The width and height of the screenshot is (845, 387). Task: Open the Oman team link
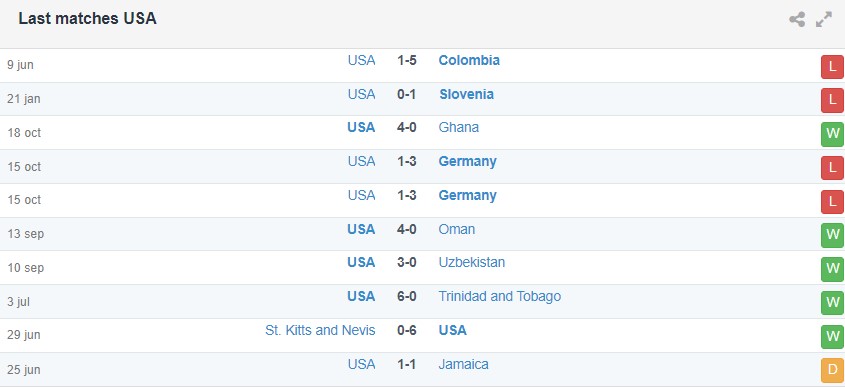[x=456, y=230]
